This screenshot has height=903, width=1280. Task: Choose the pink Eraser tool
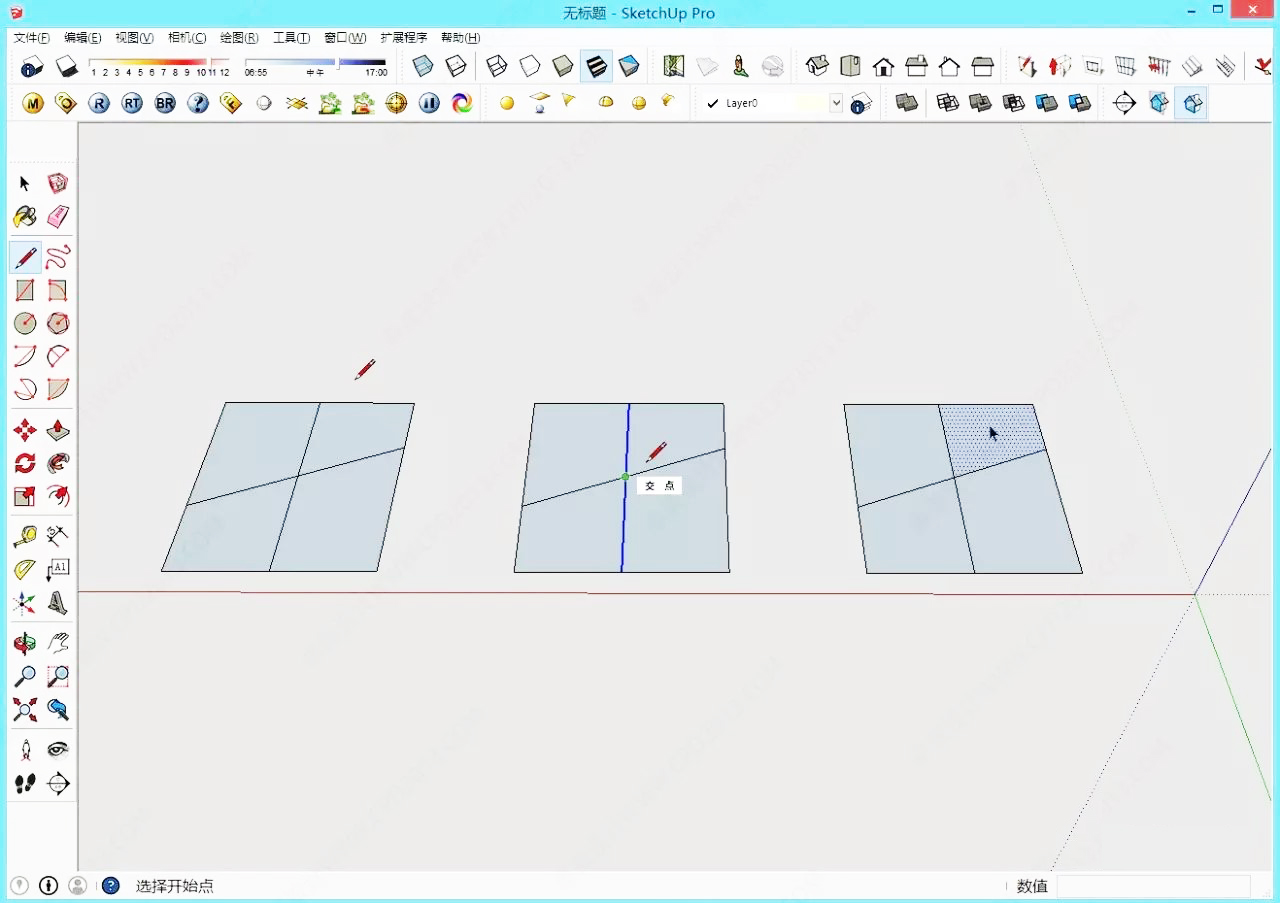tap(58, 217)
